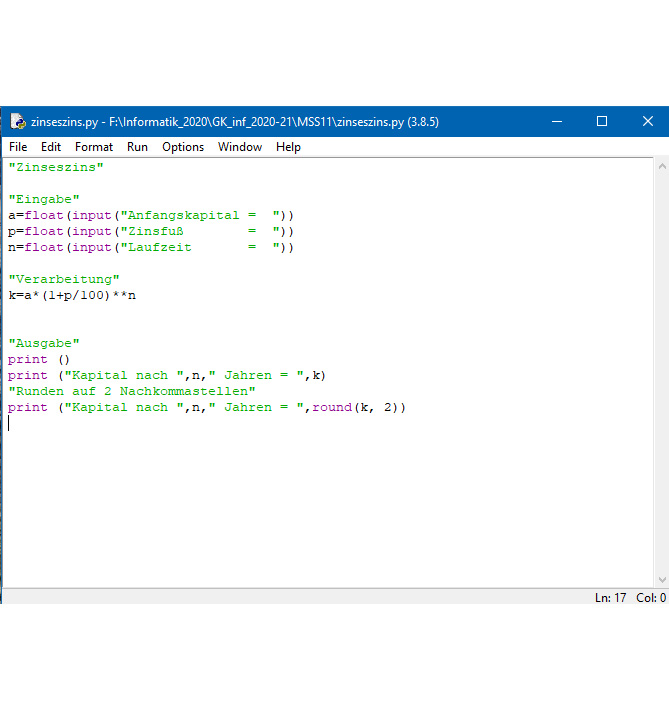Click the vertical scrollbar up arrow
The image size is (669, 711).
(x=661, y=164)
